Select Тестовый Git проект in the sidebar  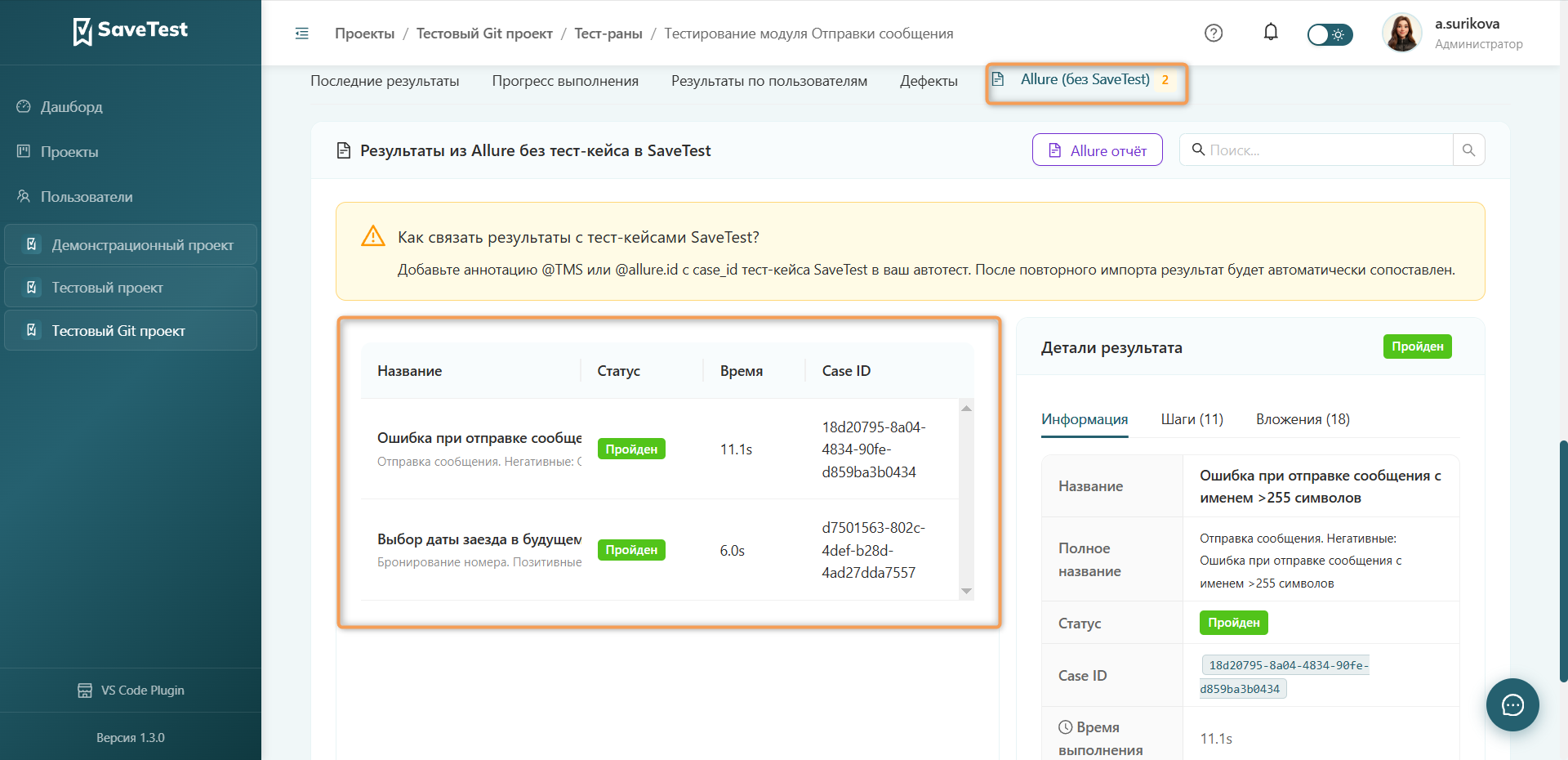coord(131,331)
